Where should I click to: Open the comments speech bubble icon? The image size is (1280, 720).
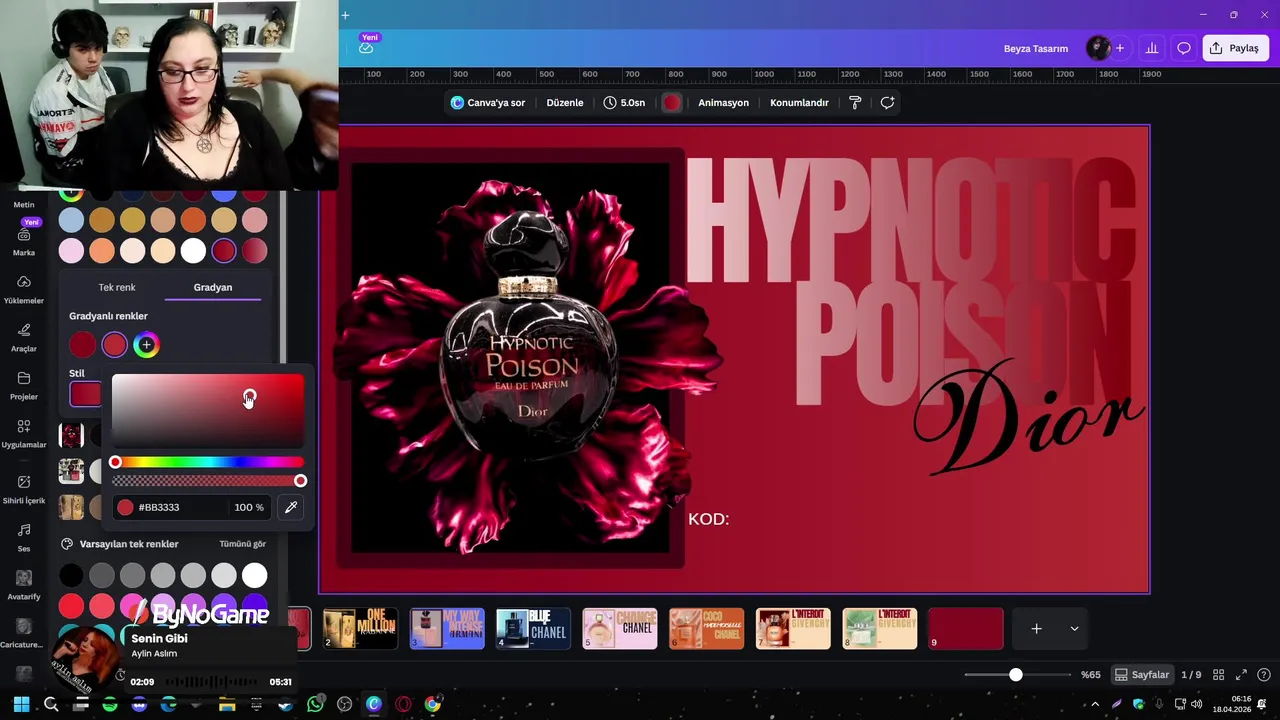coord(1184,48)
